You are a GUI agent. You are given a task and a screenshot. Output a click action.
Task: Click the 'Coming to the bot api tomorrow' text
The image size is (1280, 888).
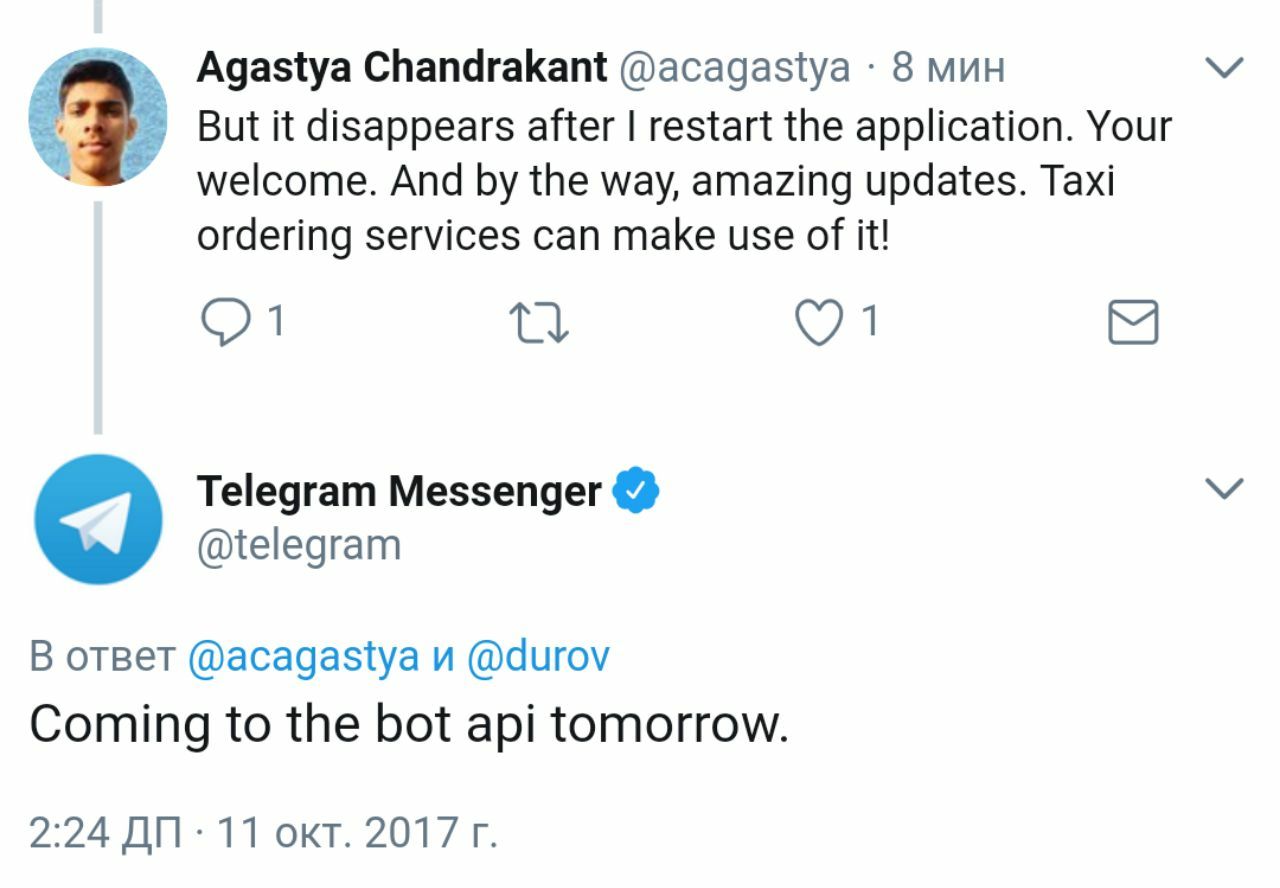tap(408, 724)
